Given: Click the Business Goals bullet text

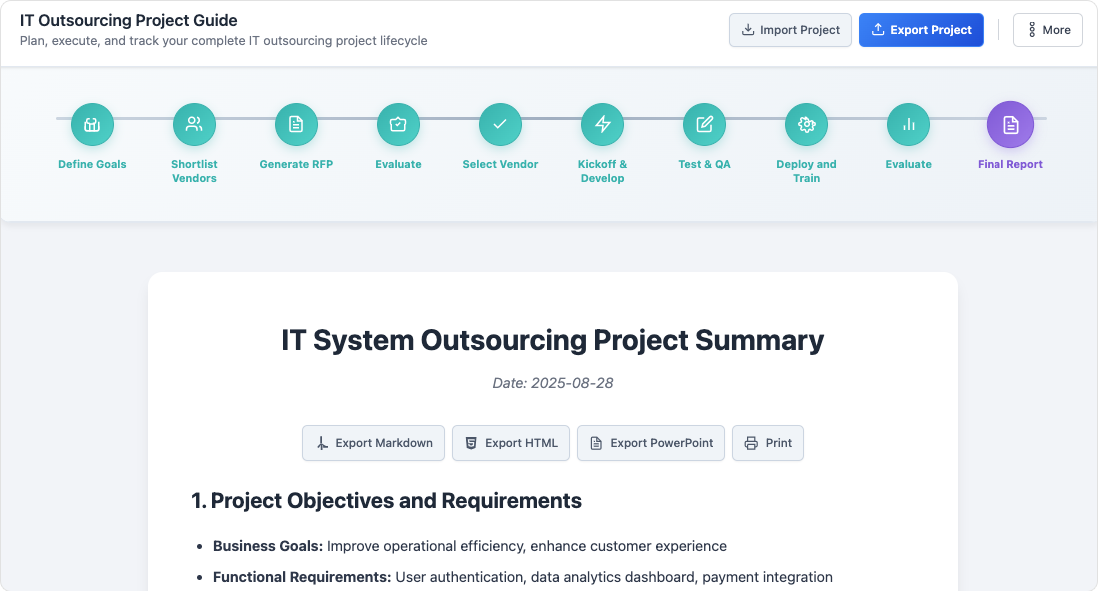Looking at the screenshot, I should click(470, 546).
